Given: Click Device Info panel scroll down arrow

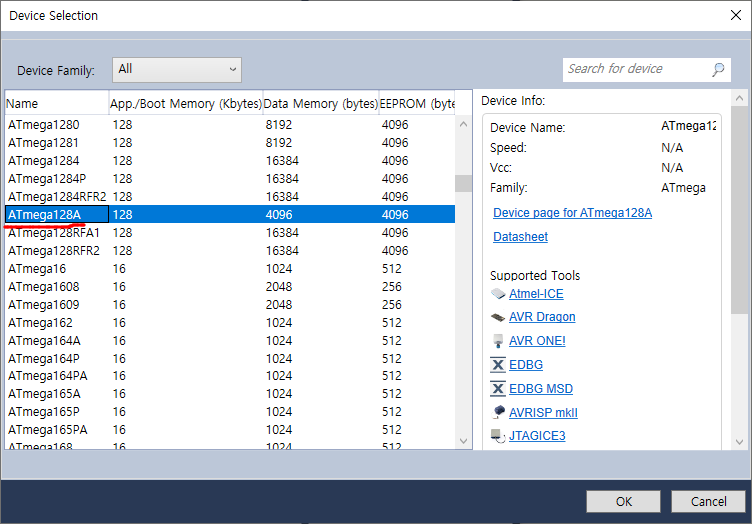Looking at the screenshot, I should 740,442.
